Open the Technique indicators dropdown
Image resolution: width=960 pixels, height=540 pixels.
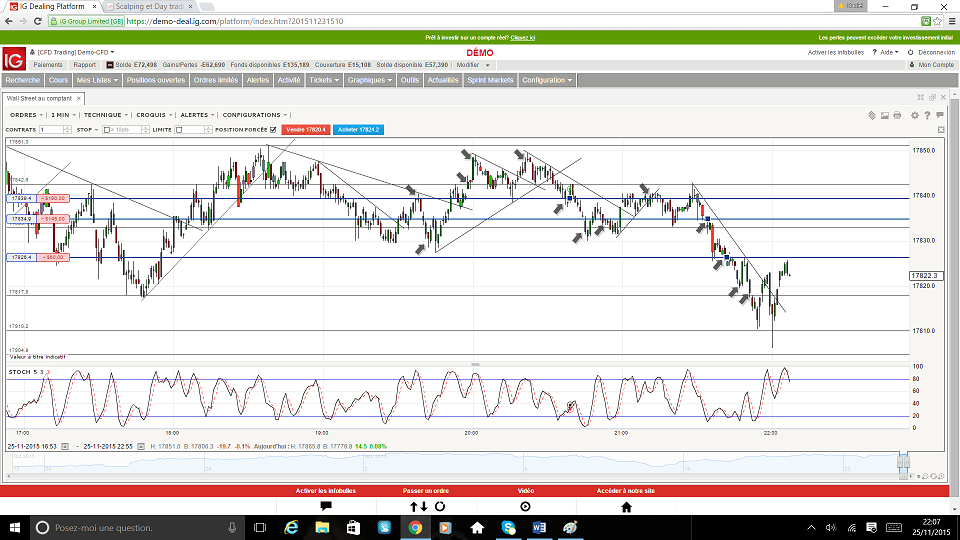click(x=104, y=115)
